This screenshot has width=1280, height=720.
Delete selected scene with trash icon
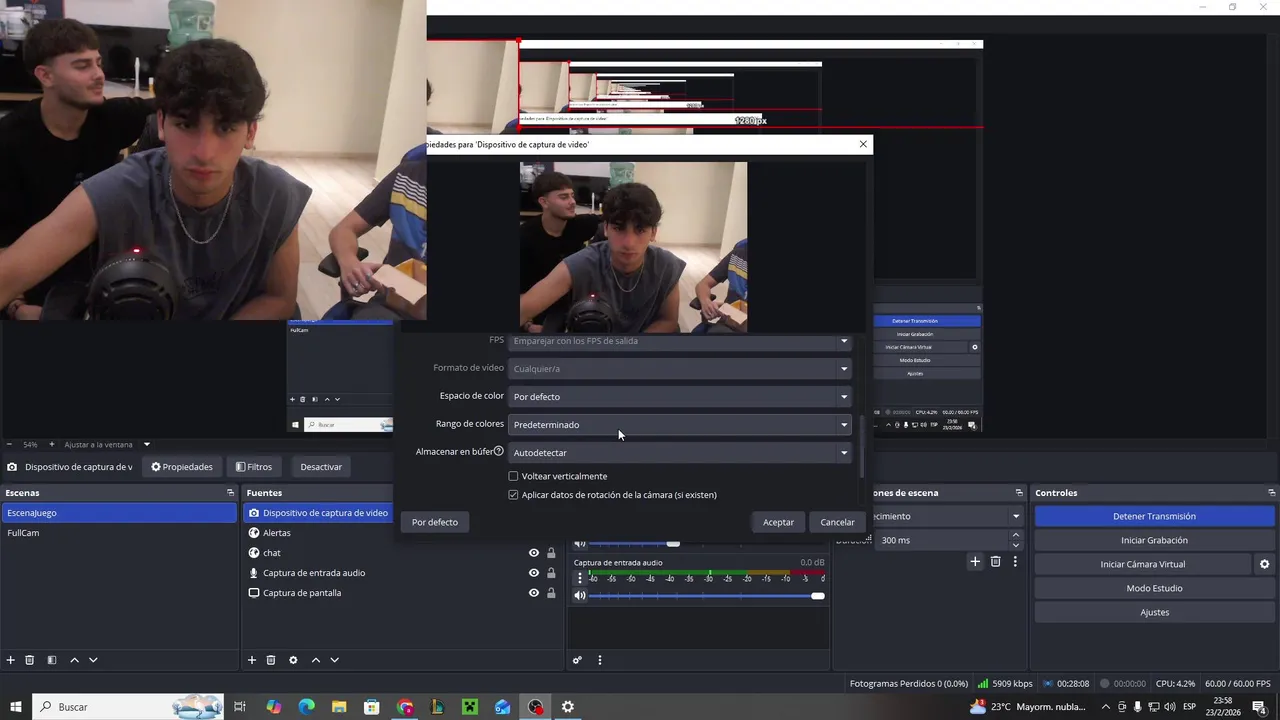coord(30,660)
